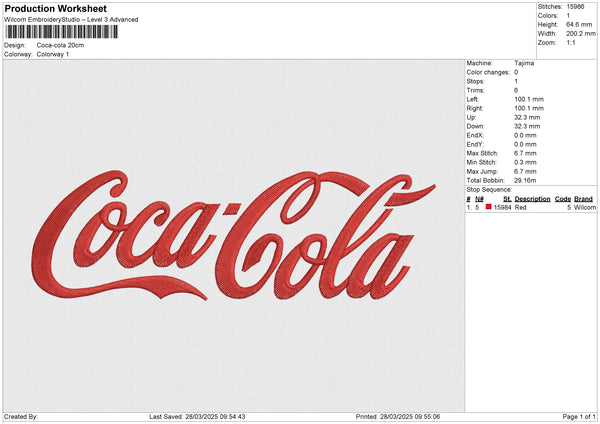Click the 'EndY:' label
The width and height of the screenshot is (600, 424).
475,144
